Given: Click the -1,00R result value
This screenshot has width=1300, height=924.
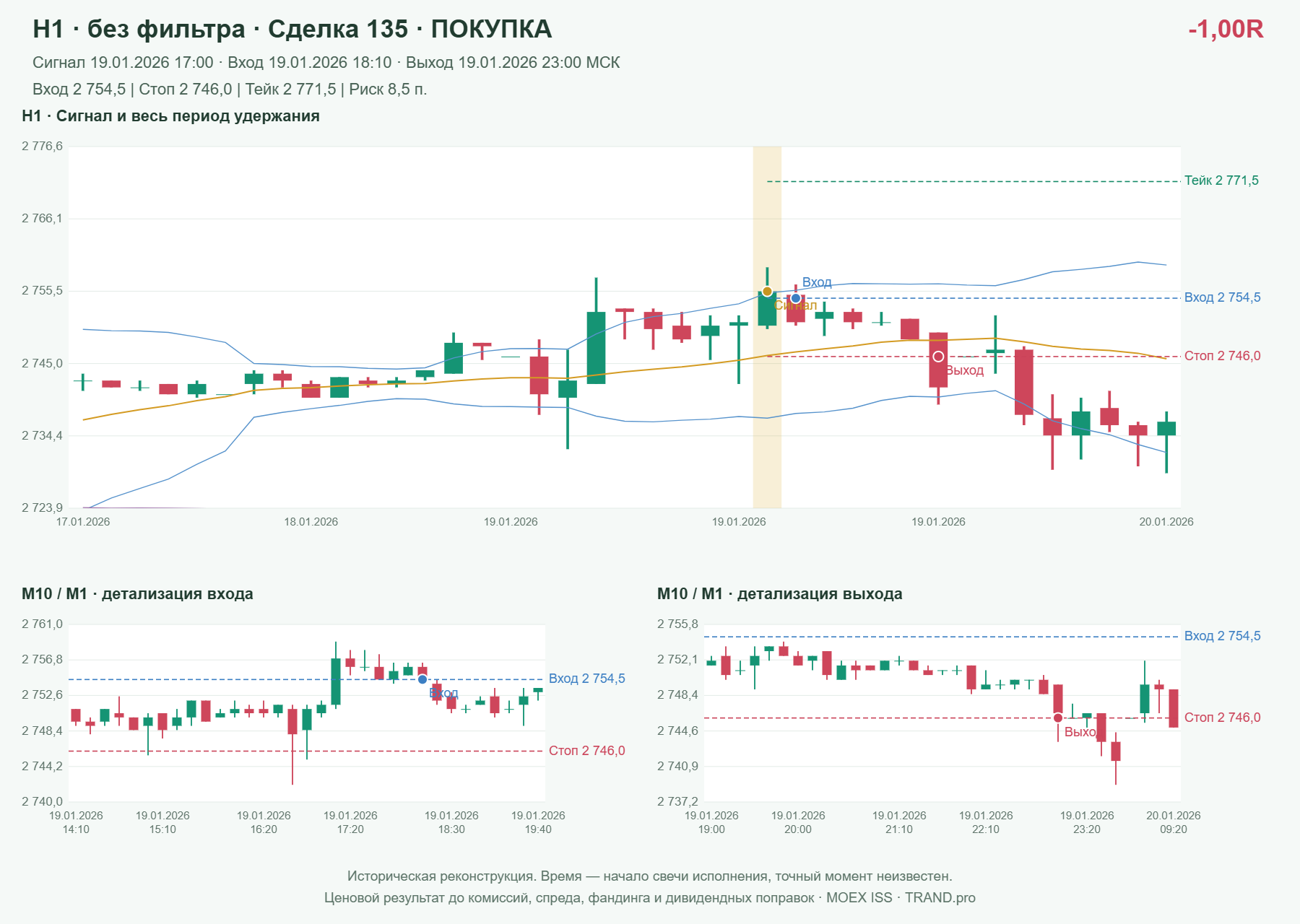Looking at the screenshot, I should click(1226, 29).
